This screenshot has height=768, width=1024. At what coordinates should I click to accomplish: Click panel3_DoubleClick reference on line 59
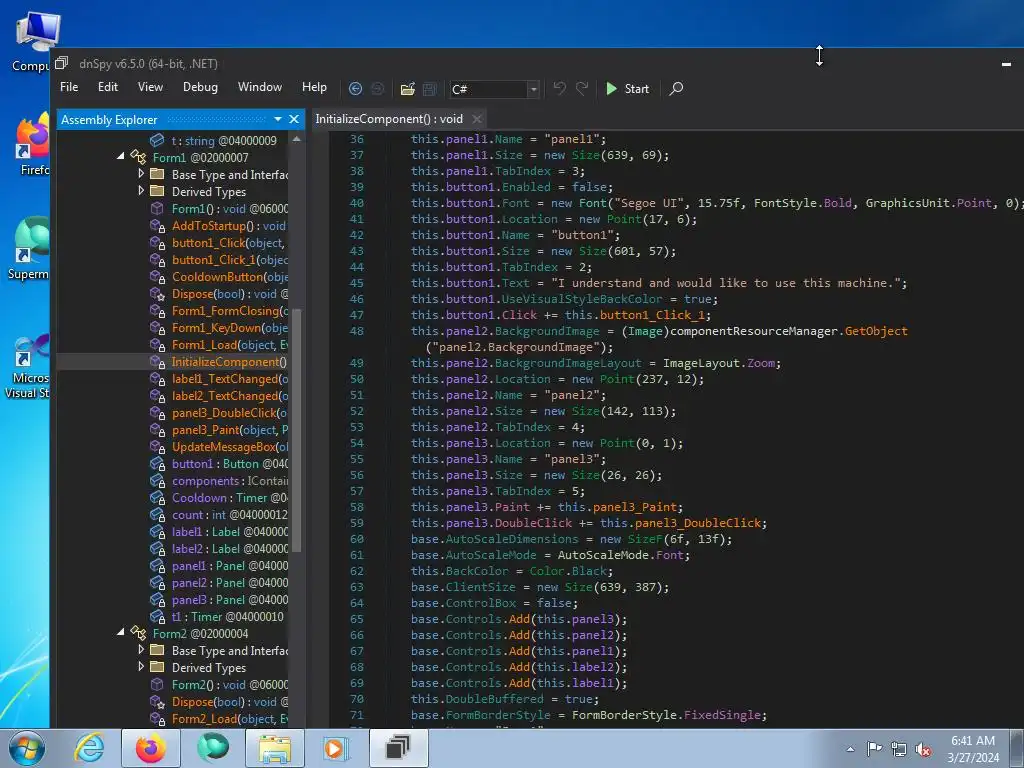[x=697, y=523]
